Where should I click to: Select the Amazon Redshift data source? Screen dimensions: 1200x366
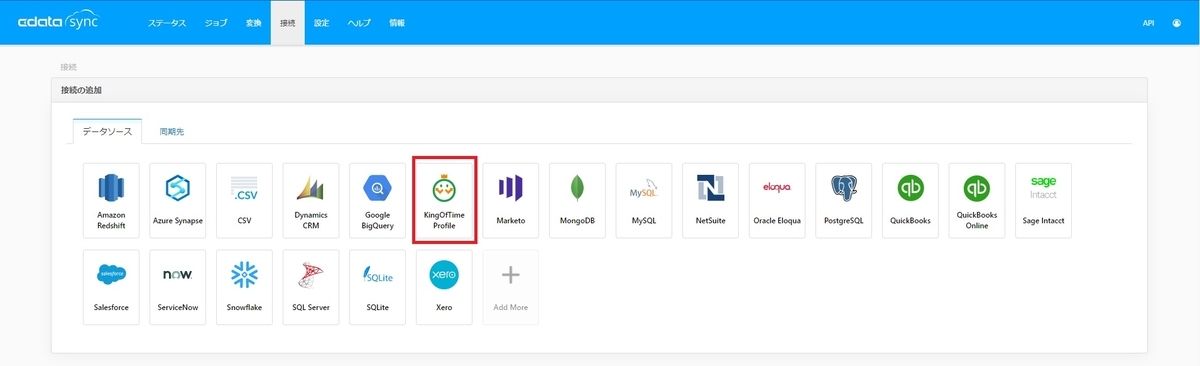[x=111, y=201]
